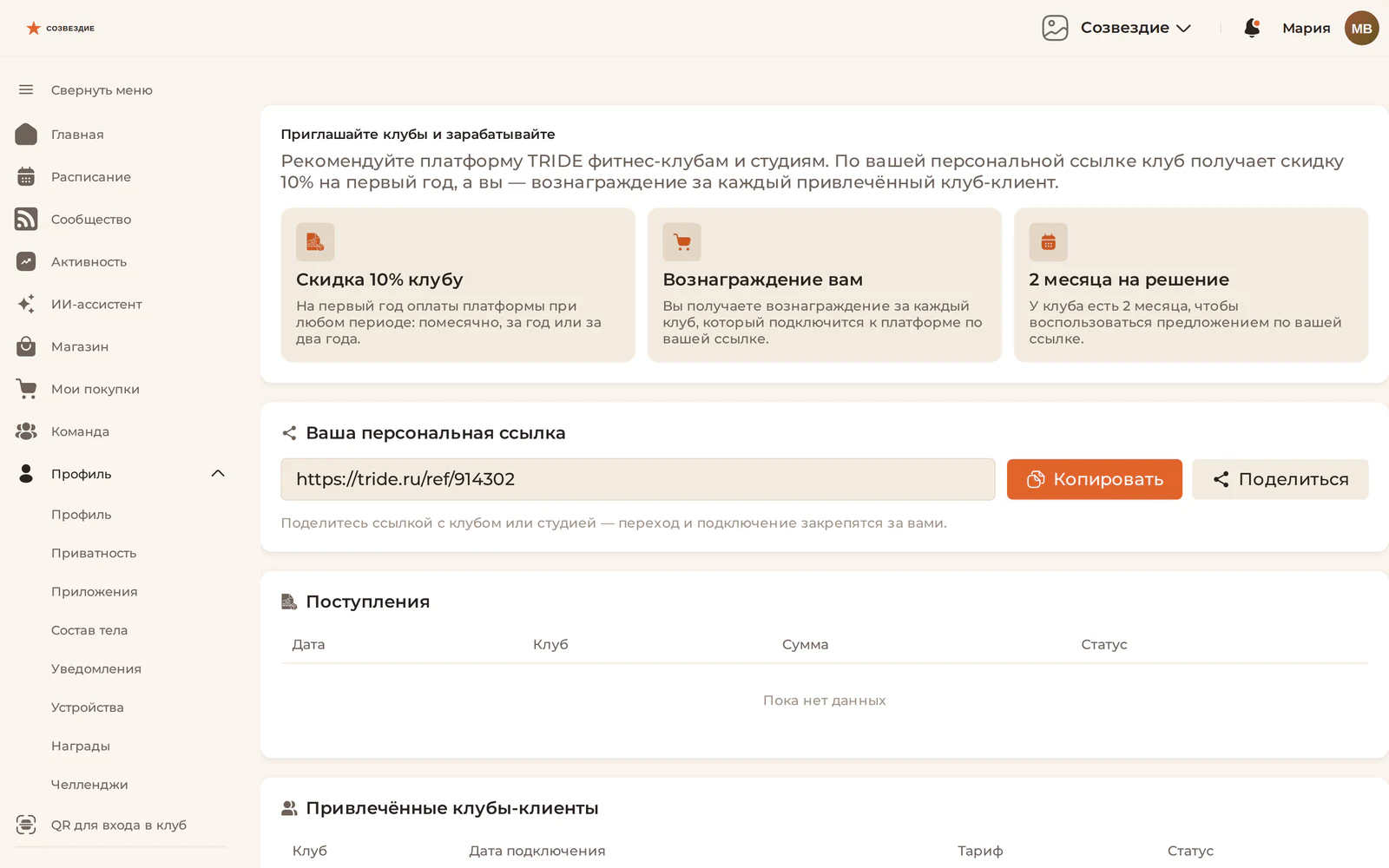Click the Вознаграждение вам cart icon
The width and height of the screenshot is (1389, 868).
681,242
